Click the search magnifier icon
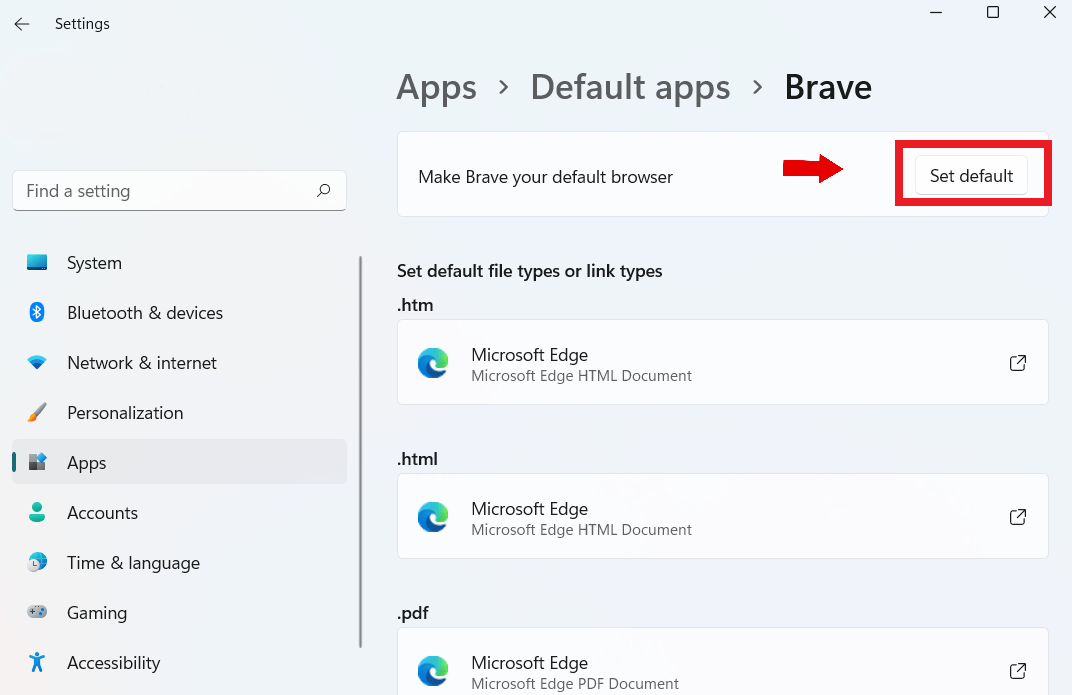This screenshot has width=1072, height=695. point(323,190)
